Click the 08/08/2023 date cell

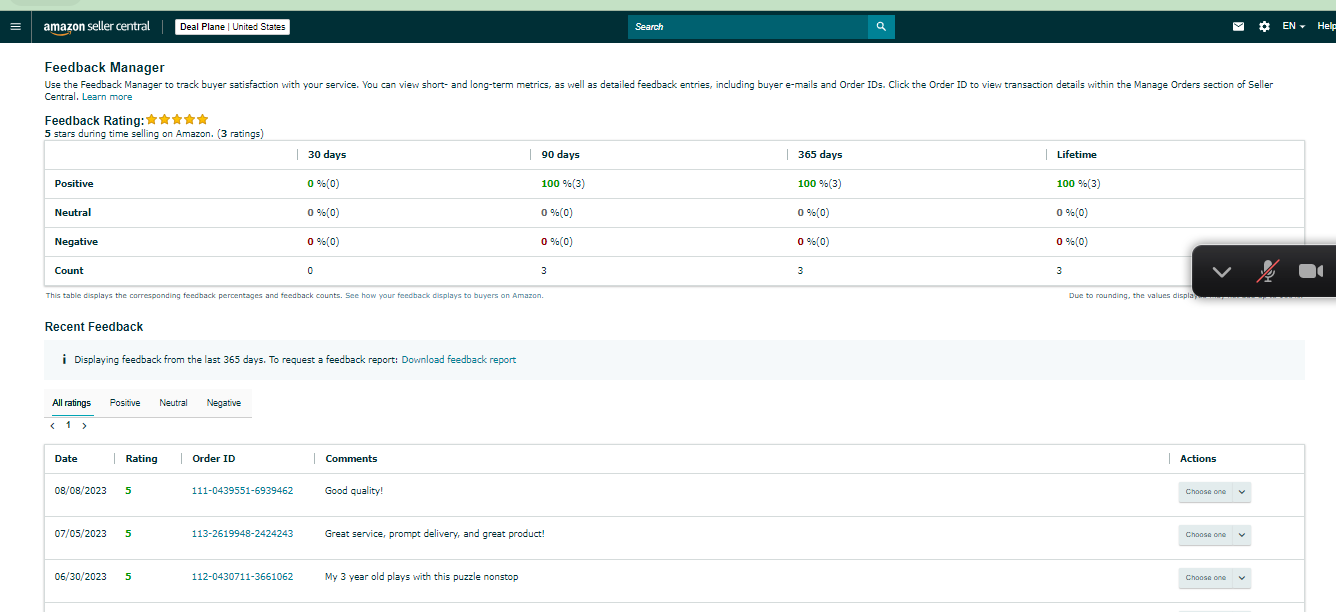[x=80, y=491]
